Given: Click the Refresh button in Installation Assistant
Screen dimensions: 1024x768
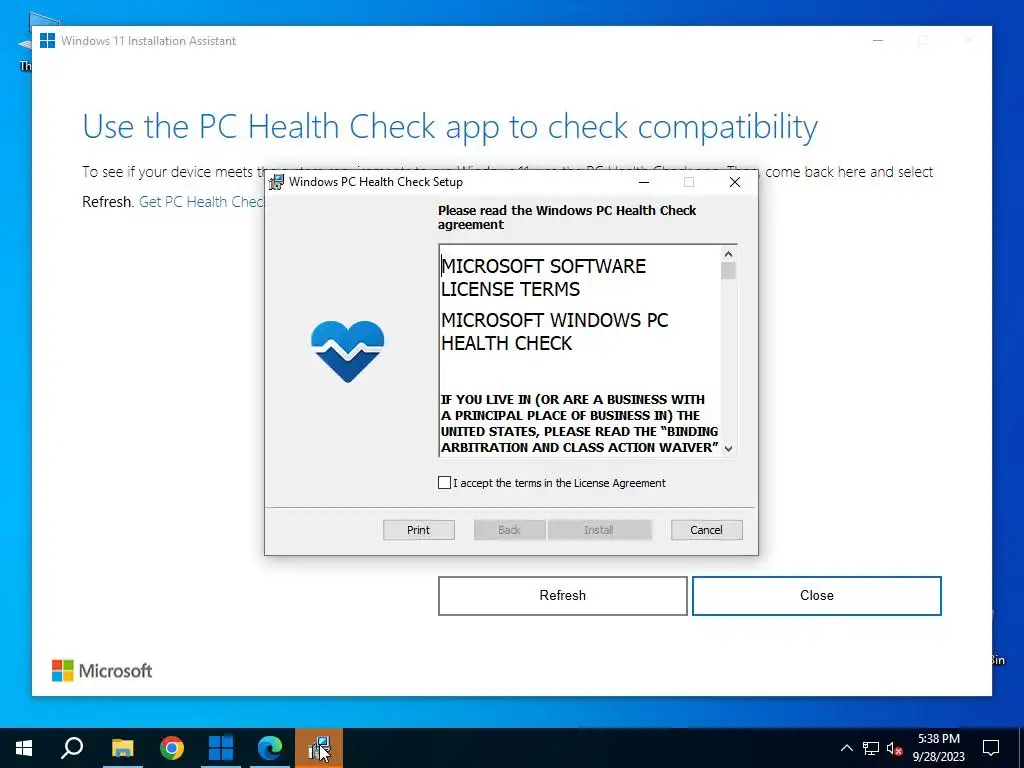Looking at the screenshot, I should click(562, 596).
